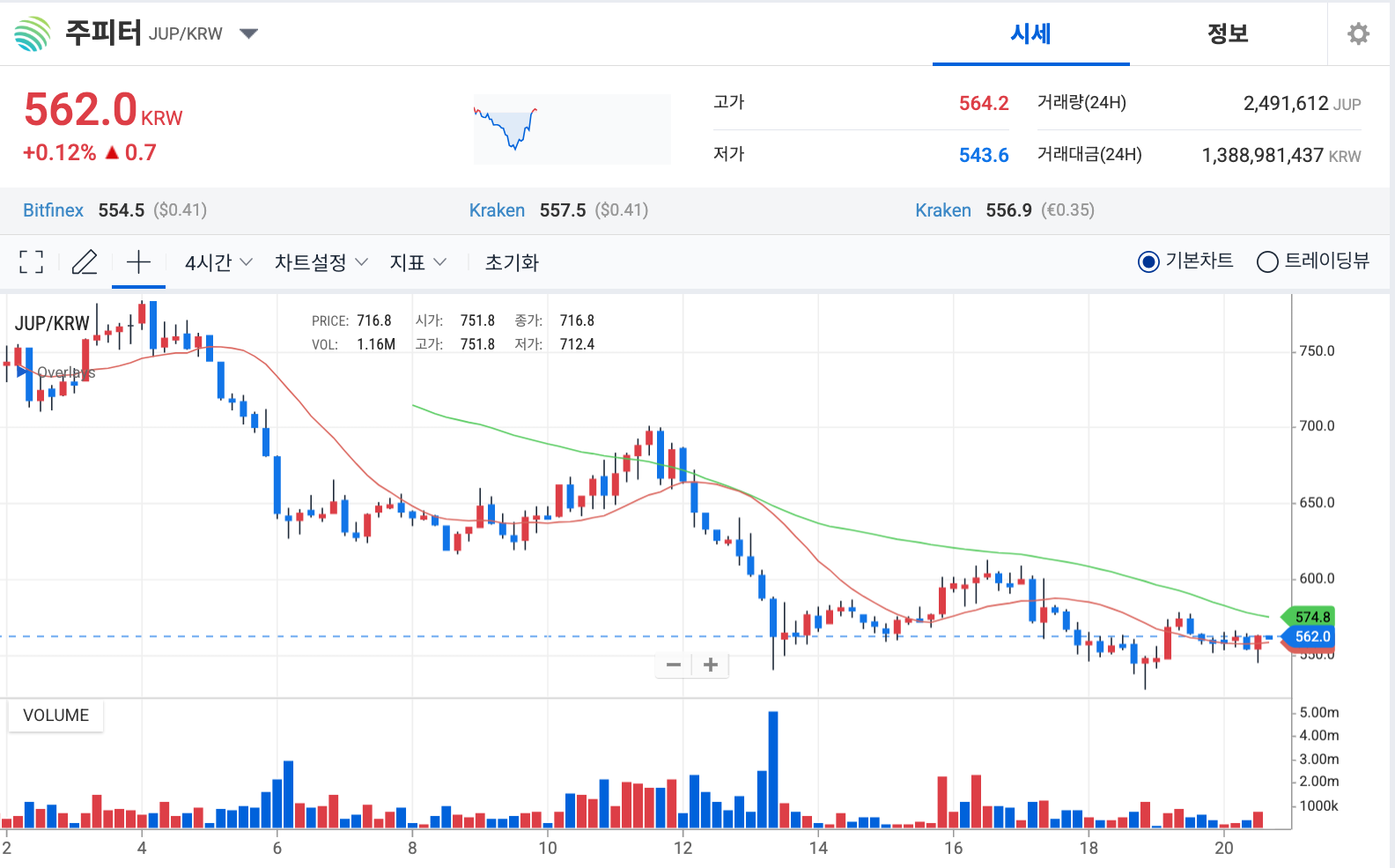Image resolution: width=1395 pixels, height=868 pixels.
Task: Click the tallest volume bar near 13
Action: [x=773, y=769]
